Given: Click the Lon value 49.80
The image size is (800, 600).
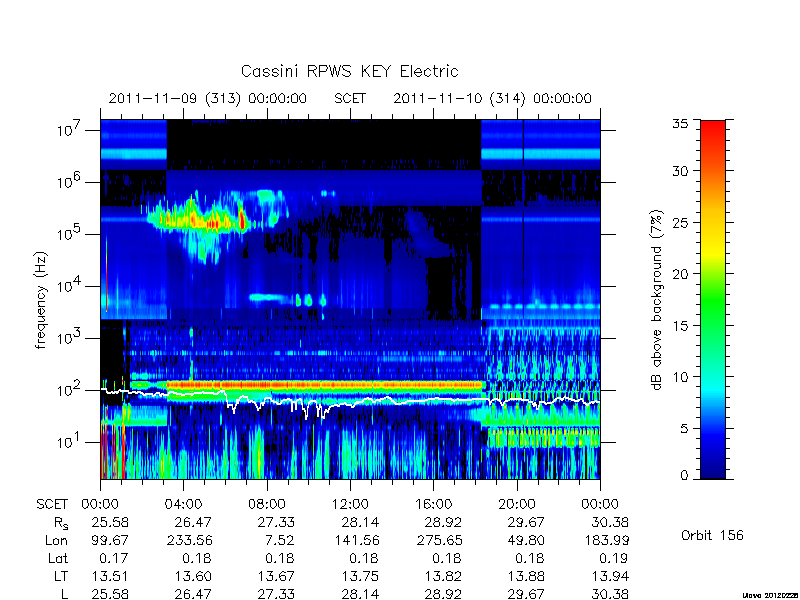Looking at the screenshot, I should tap(526, 540).
